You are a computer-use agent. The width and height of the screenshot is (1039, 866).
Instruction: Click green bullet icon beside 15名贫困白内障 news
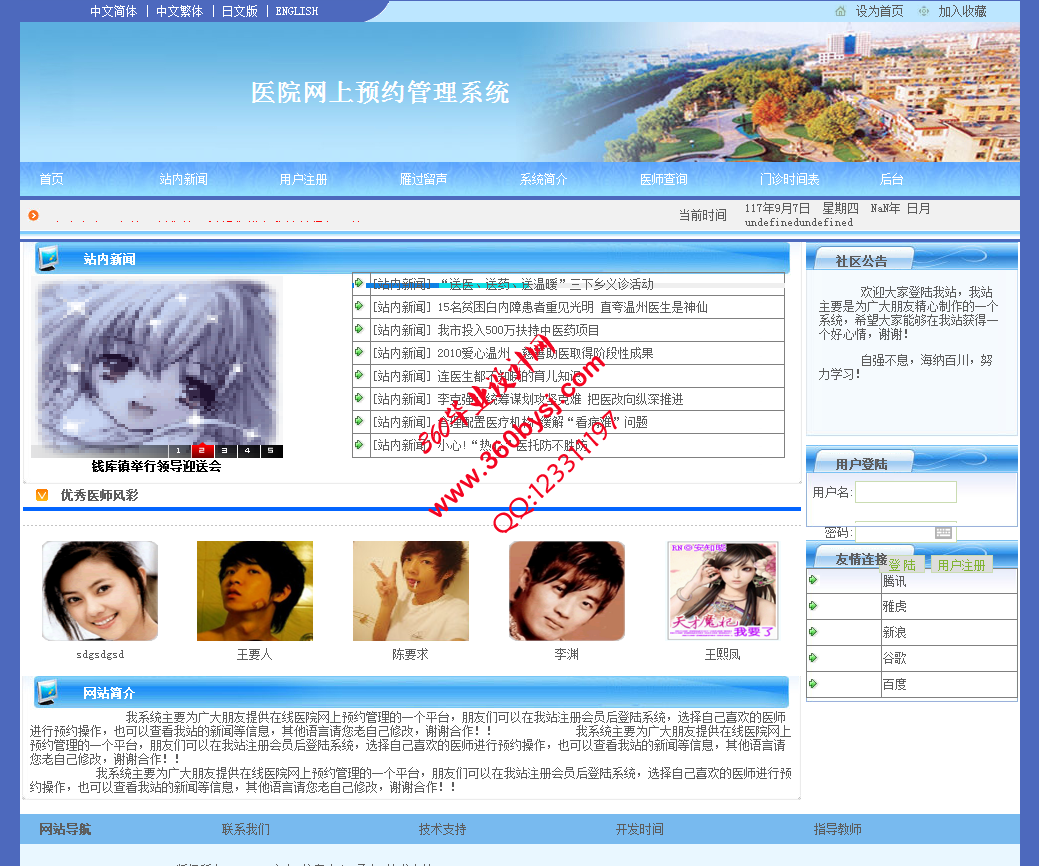(x=359, y=305)
